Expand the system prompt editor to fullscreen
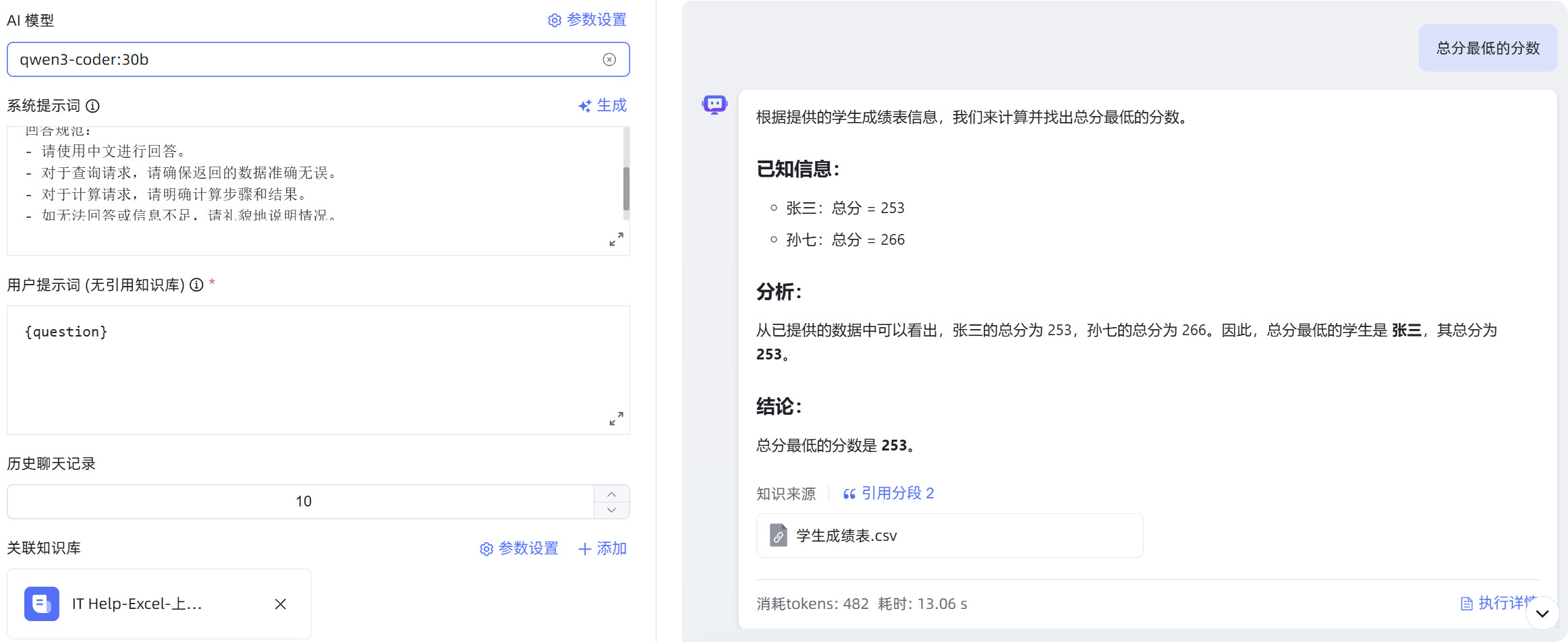 [x=616, y=239]
